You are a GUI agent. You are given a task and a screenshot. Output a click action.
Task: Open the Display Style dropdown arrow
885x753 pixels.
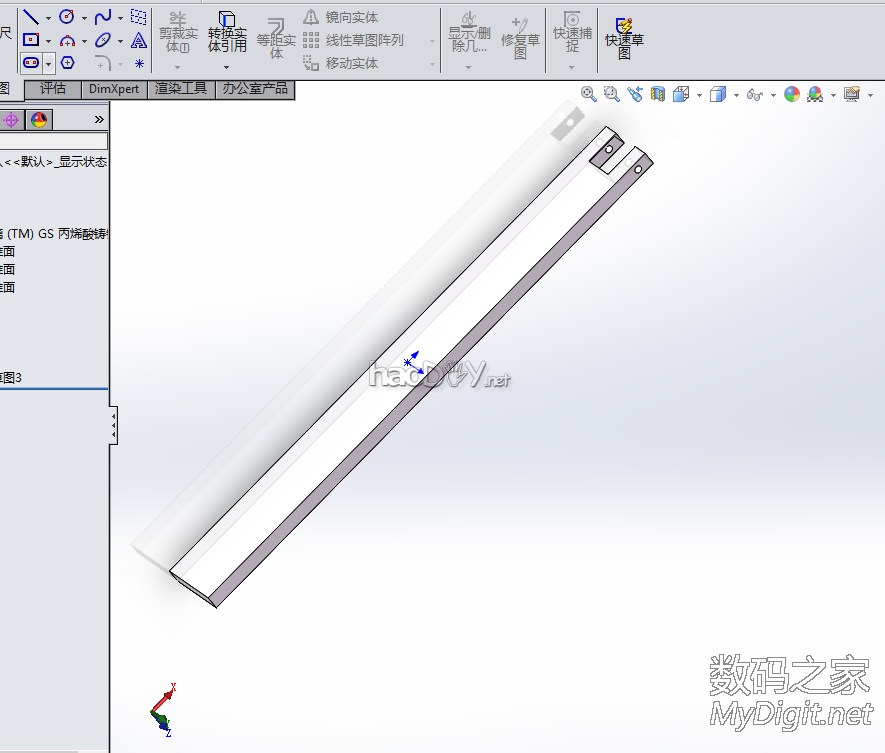(736, 95)
